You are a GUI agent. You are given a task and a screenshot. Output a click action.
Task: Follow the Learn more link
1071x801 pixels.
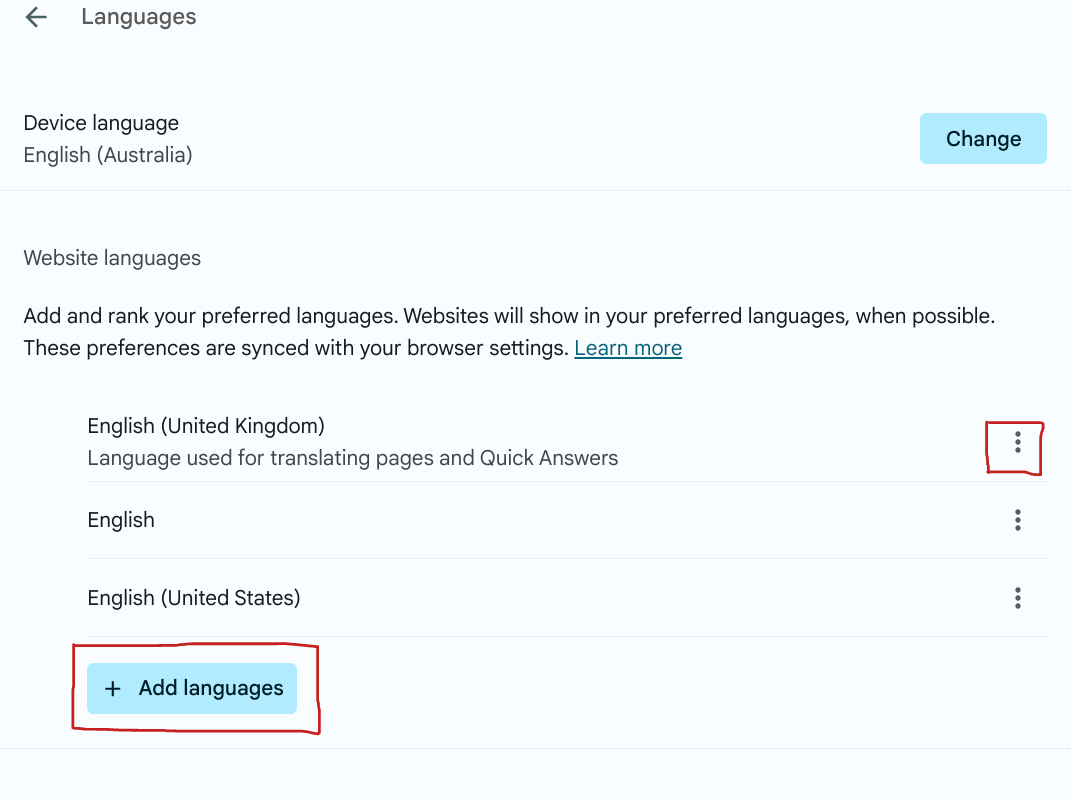click(628, 348)
